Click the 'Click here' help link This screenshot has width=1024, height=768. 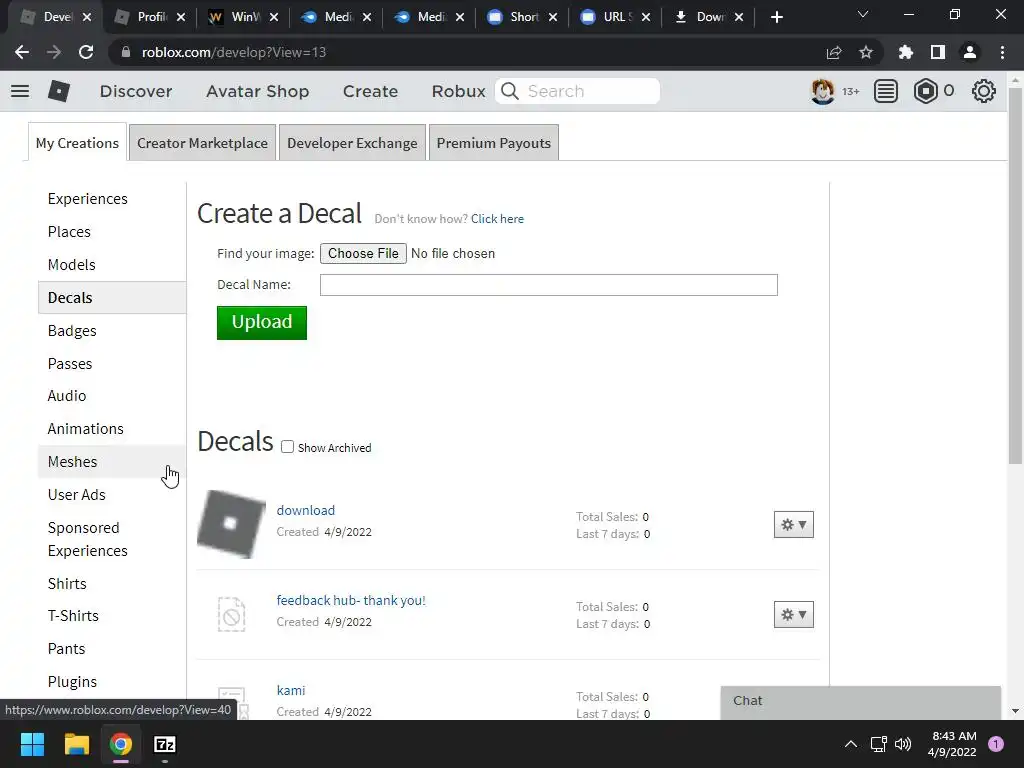[x=497, y=219]
